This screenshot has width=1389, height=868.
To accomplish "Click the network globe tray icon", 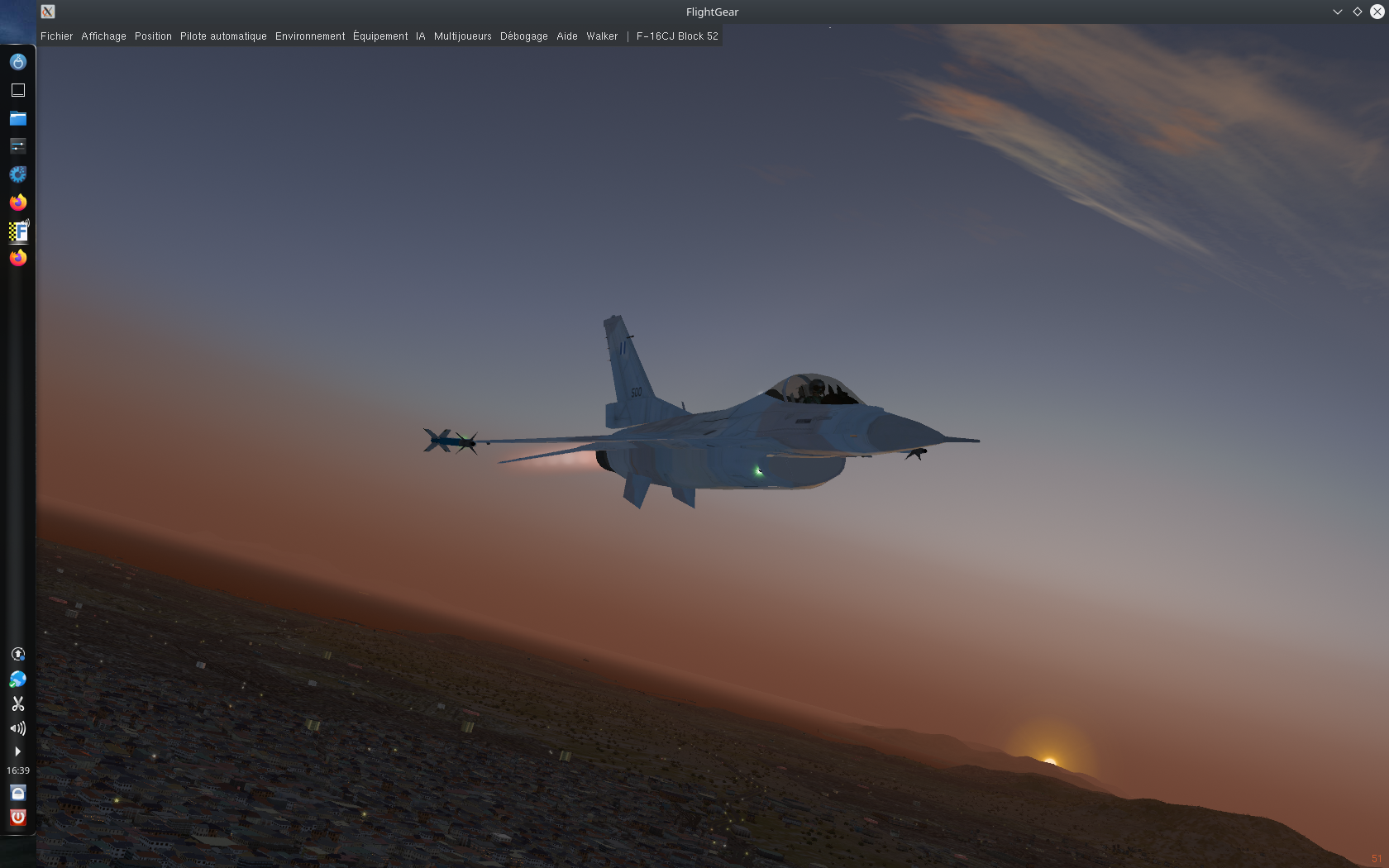I will [18, 679].
